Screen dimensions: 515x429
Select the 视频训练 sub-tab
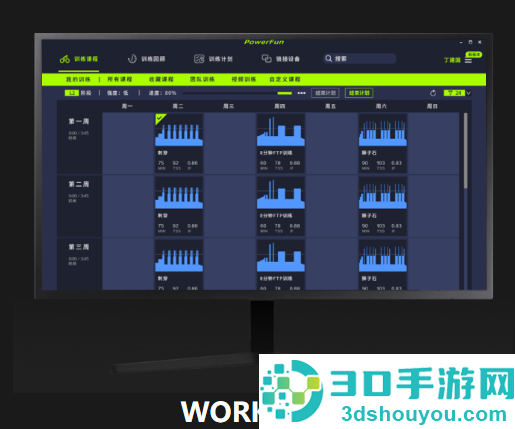click(x=244, y=79)
